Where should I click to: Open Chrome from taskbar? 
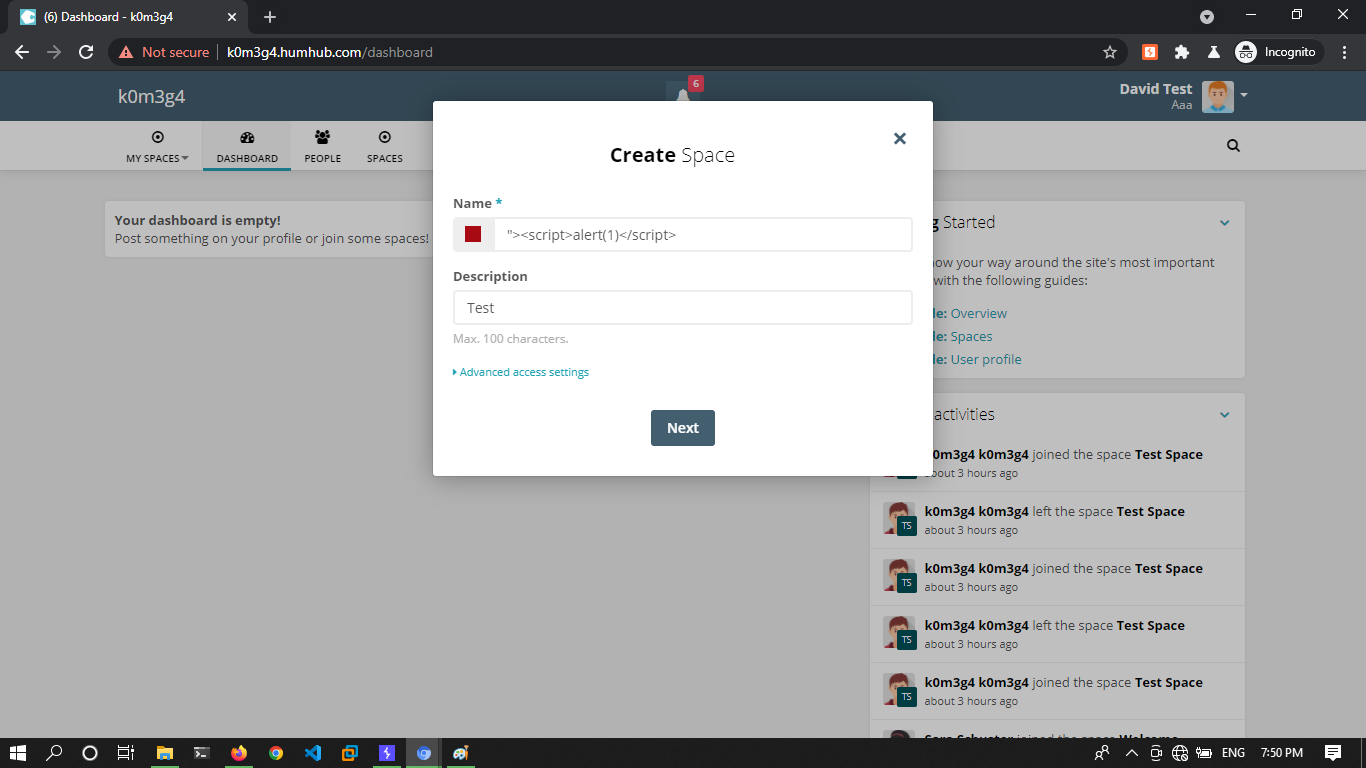coord(276,753)
